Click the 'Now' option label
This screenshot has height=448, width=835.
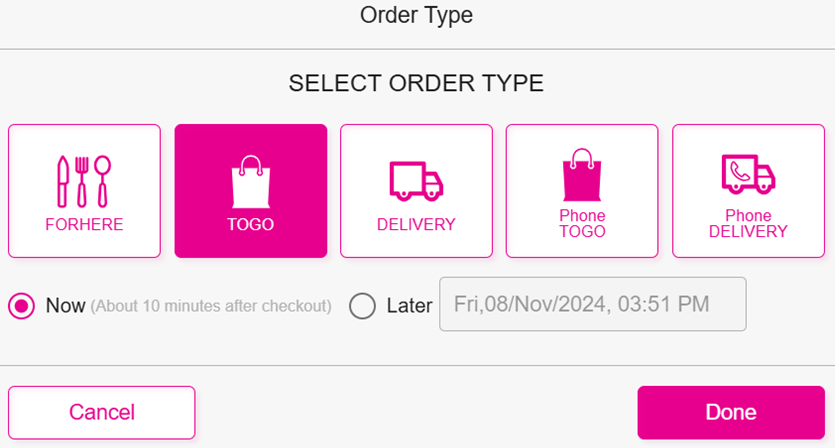65,305
